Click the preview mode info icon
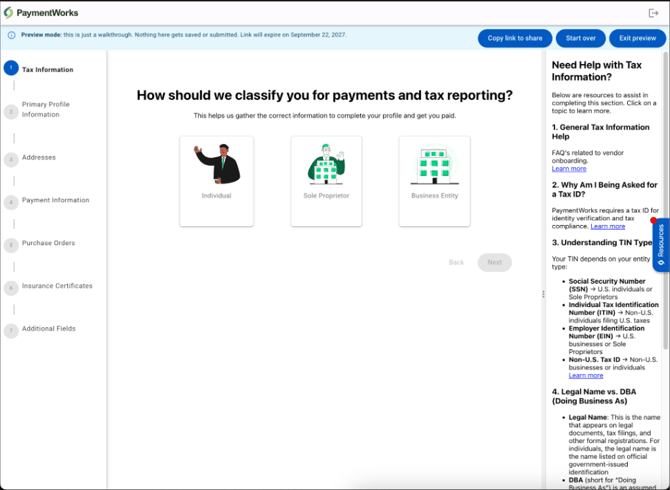 pyautogui.click(x=12, y=35)
